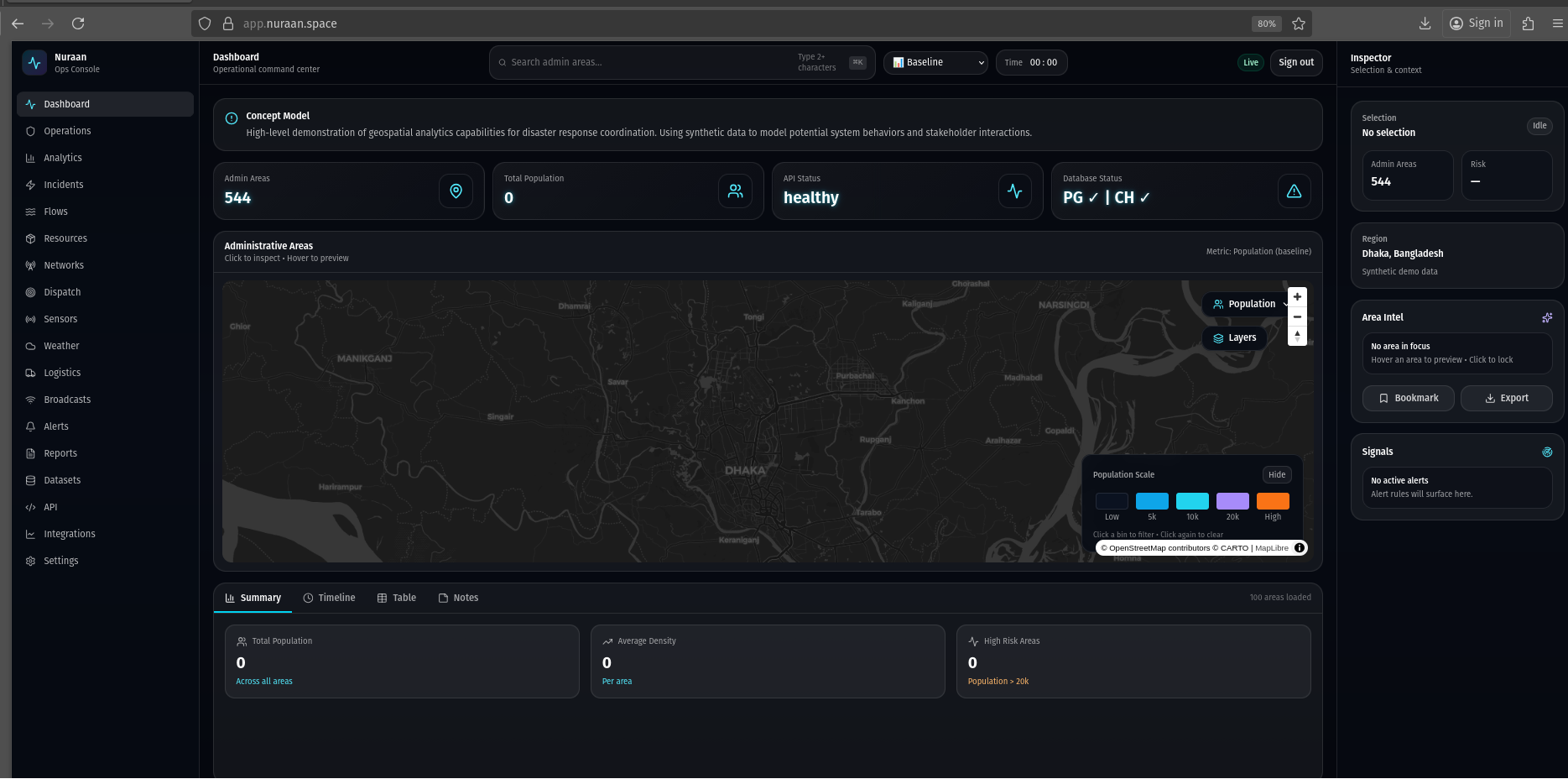The height and width of the screenshot is (779, 1568).
Task: Click the Area Intel sparkle icon
Action: (x=1547, y=317)
